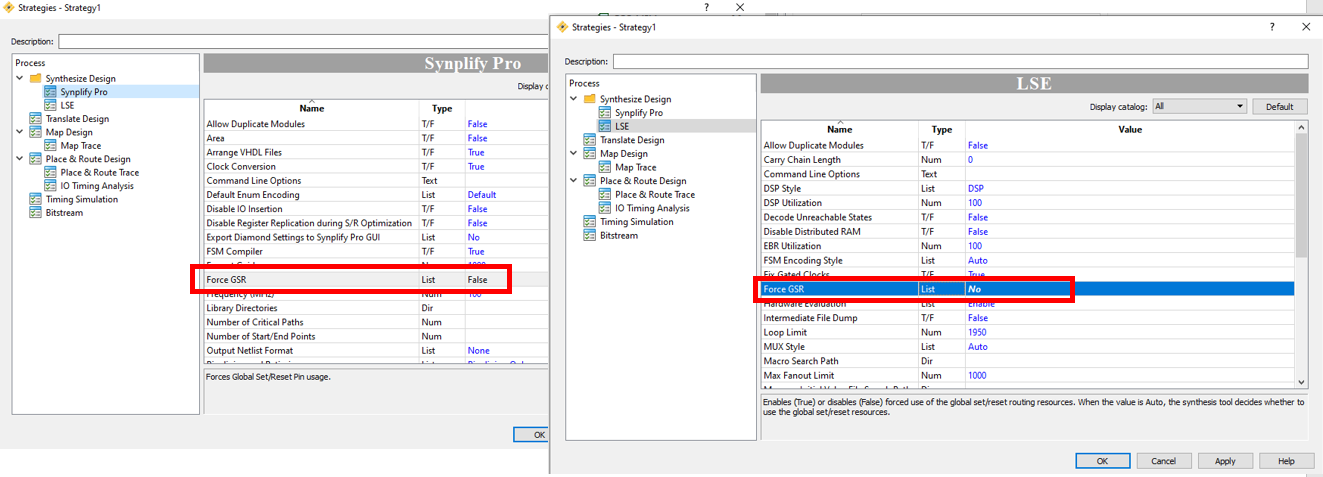Sort by Name column header in LSE table
This screenshot has height=477, width=1323.
[840, 129]
